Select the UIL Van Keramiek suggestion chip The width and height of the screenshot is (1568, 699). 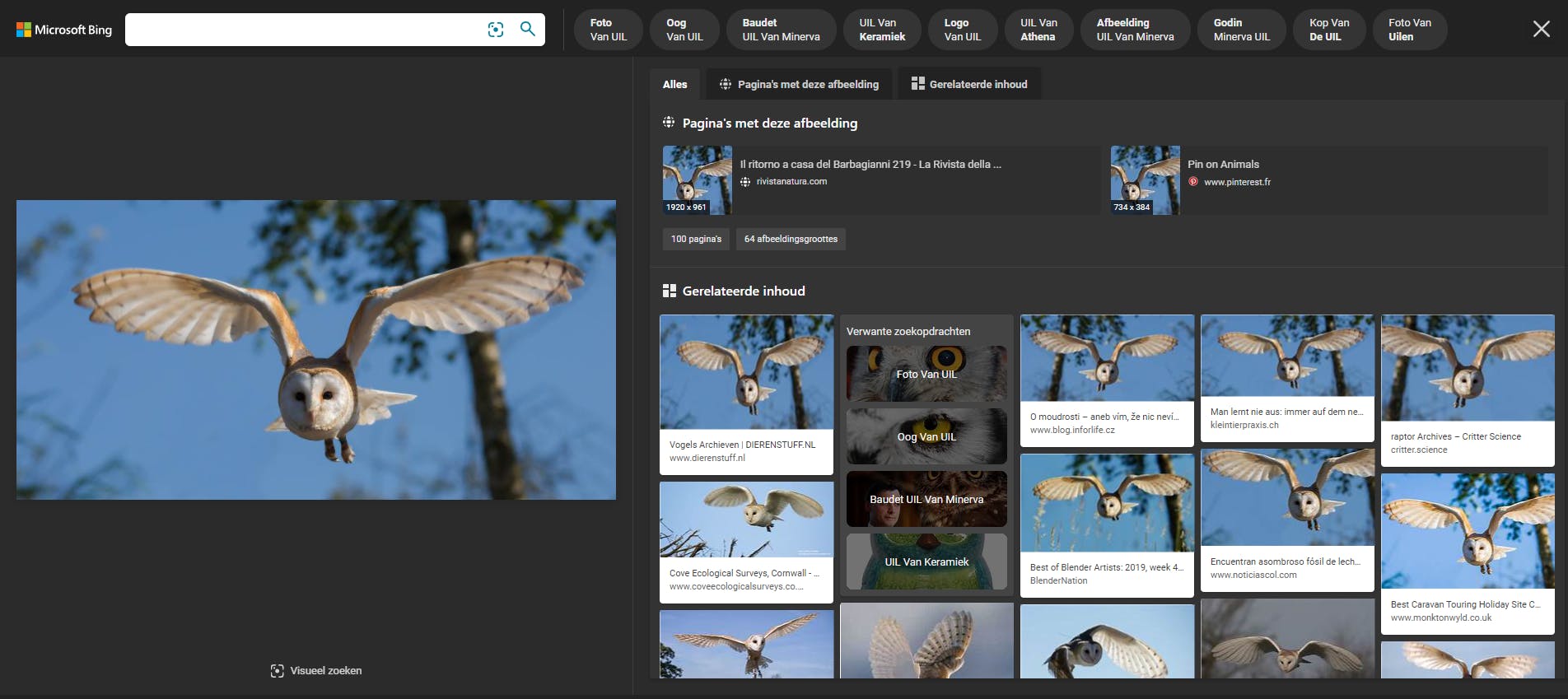click(x=882, y=30)
